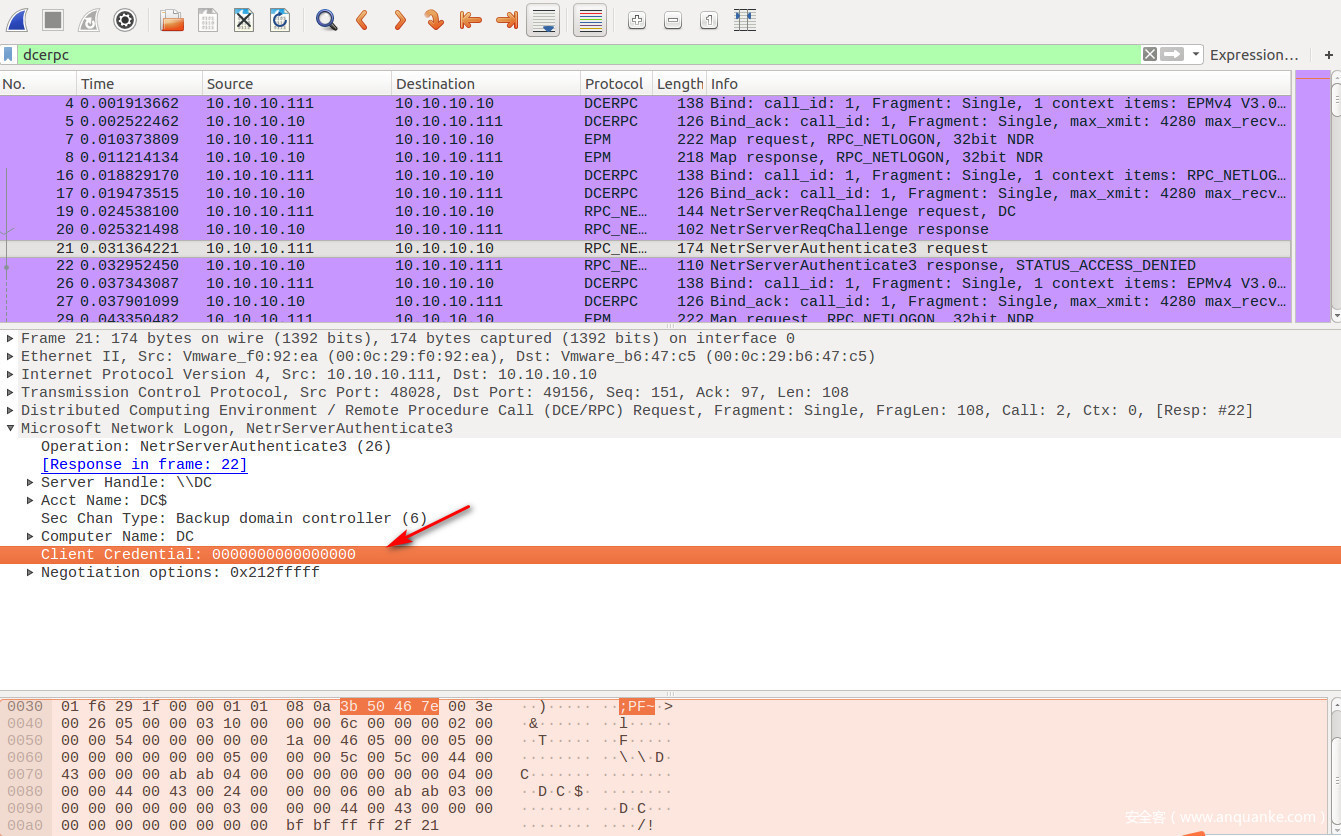
Task: Jump to last packet icon
Action: coord(507,20)
